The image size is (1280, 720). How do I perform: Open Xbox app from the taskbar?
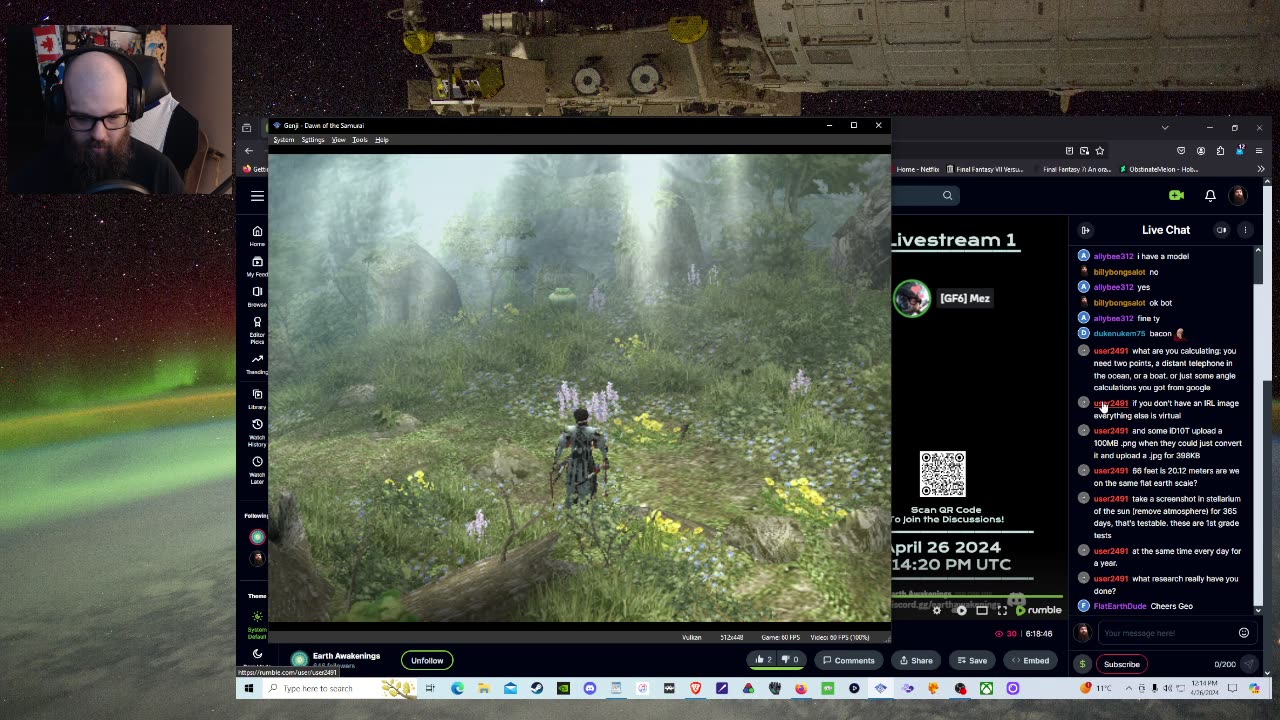coord(986,688)
